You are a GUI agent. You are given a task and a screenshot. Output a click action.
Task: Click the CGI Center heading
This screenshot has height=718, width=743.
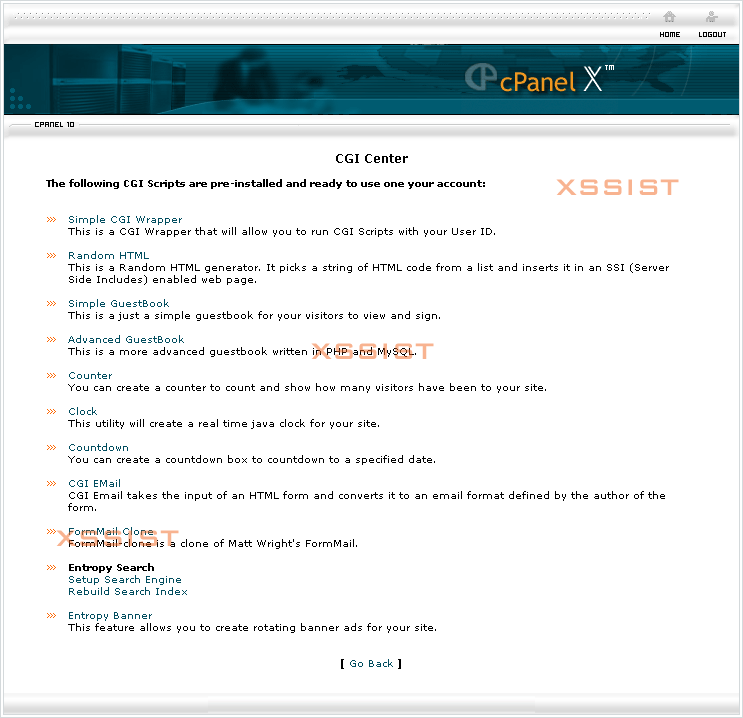372,159
